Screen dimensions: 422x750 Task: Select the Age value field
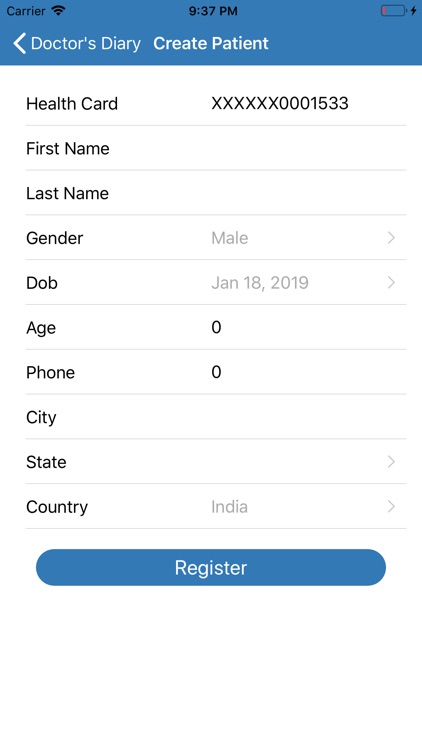tap(306, 328)
